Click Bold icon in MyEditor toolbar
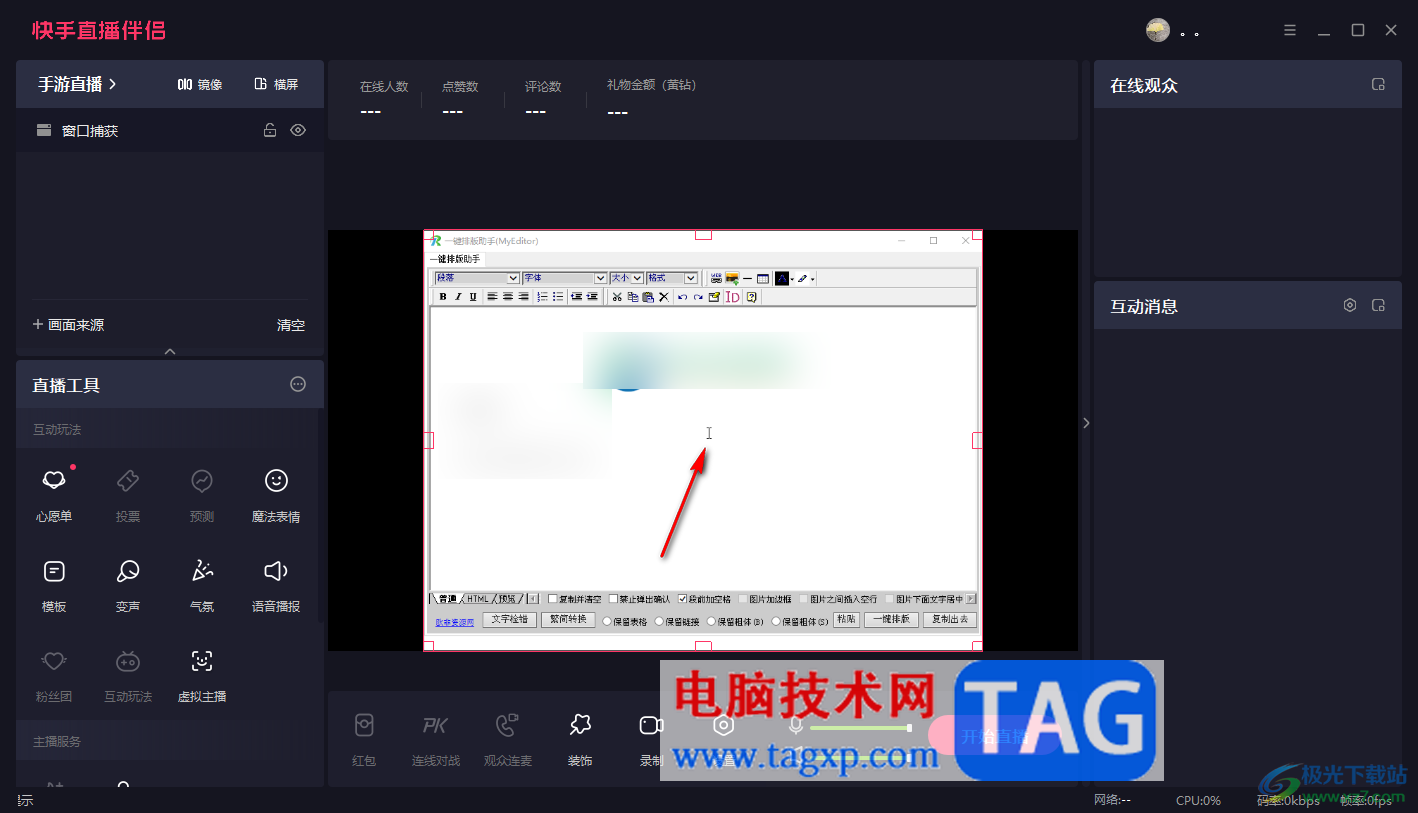This screenshot has height=813, width=1418. [443, 297]
